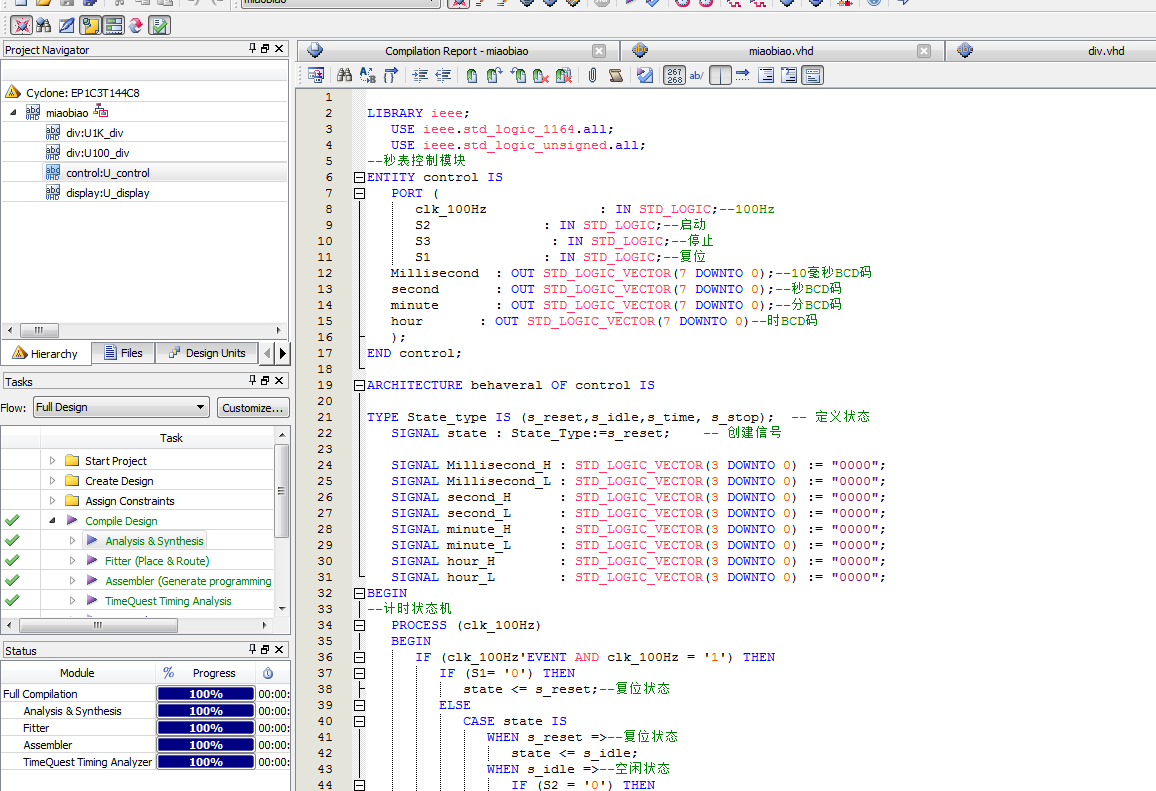Click the paperclip icon in editor toolbar

point(592,75)
